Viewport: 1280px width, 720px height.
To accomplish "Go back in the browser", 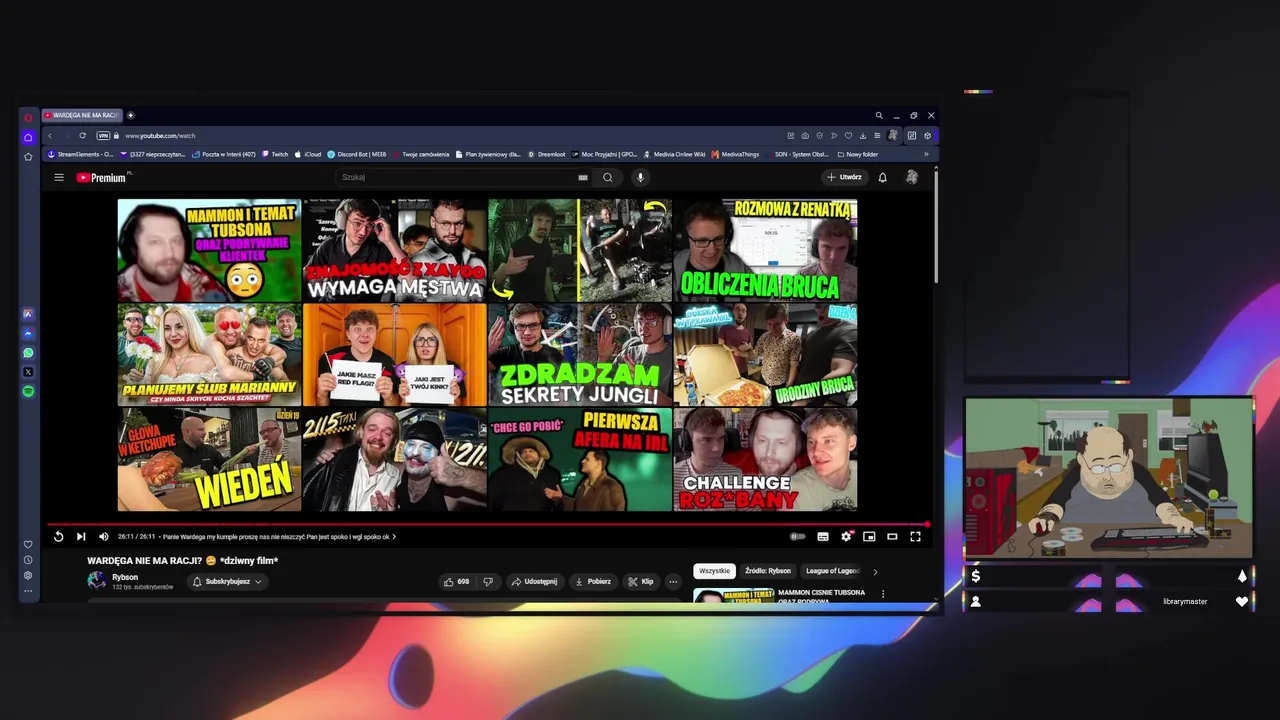I will 50,136.
